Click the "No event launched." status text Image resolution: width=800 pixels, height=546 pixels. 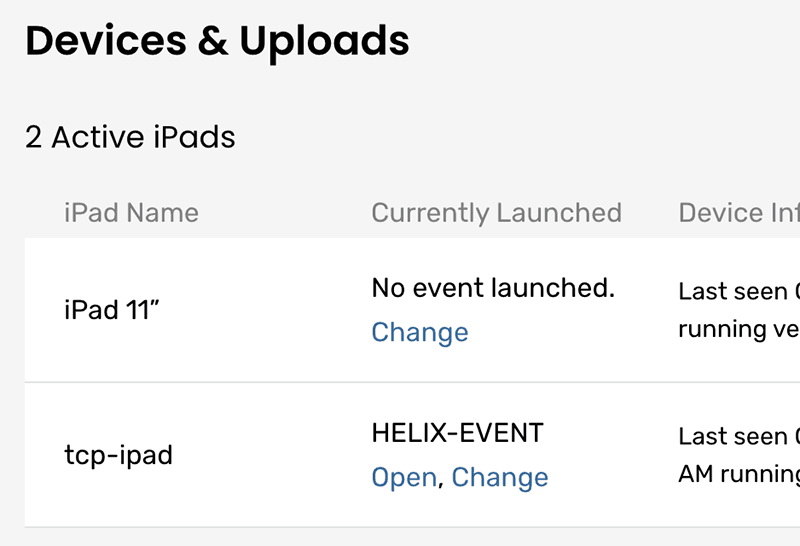[x=493, y=288]
